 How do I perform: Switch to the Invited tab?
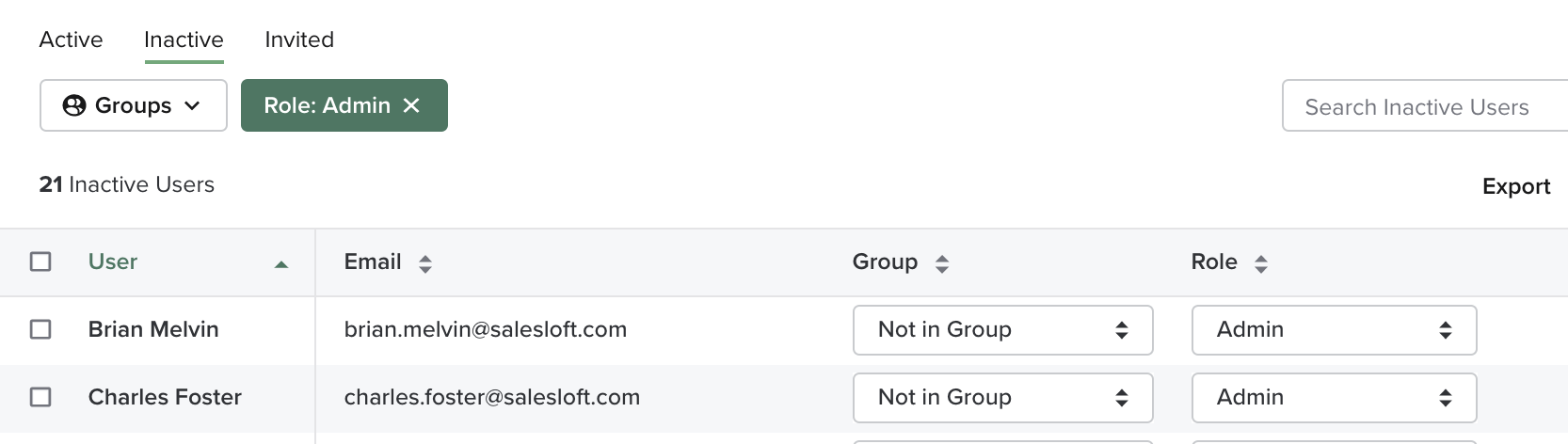(299, 40)
